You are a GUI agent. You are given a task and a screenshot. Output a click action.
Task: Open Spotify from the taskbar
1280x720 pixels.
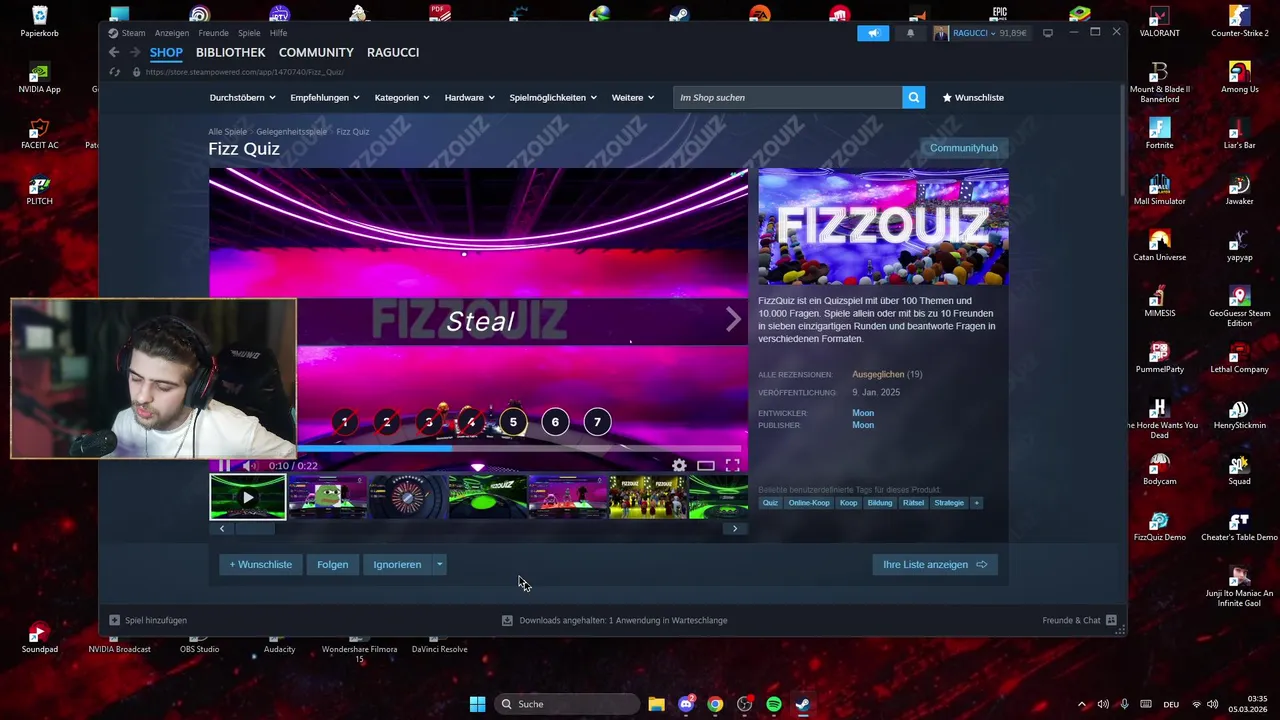[774, 704]
